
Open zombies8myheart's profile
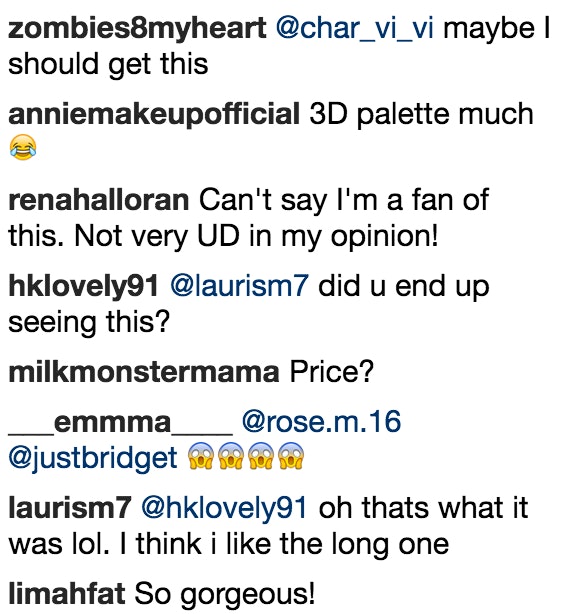[137, 29]
